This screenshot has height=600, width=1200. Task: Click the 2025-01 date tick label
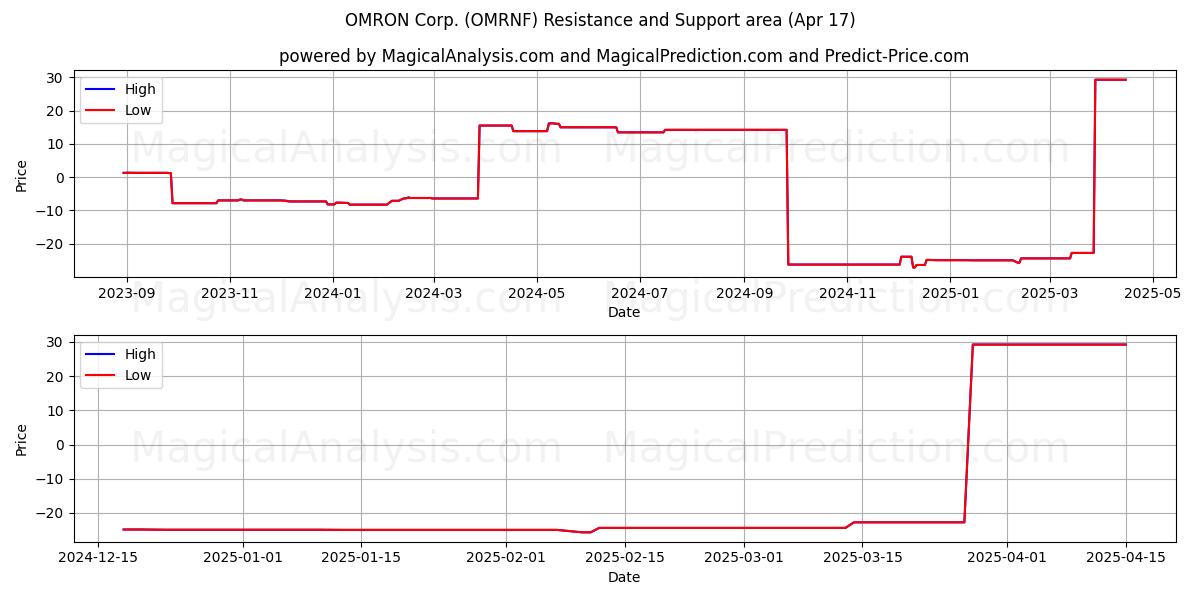(950, 293)
